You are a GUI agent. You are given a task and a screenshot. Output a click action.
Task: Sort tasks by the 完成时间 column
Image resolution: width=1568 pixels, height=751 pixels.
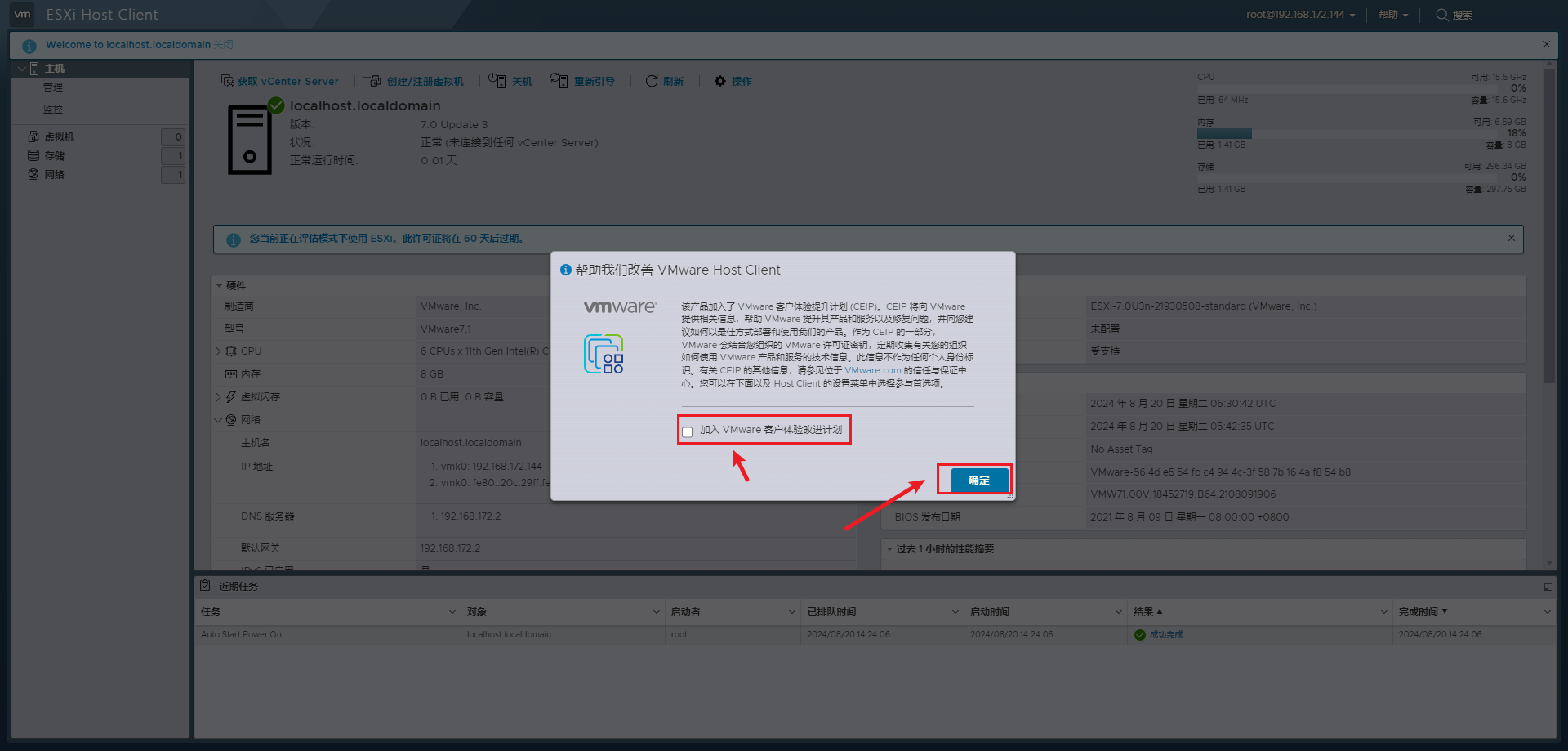[x=1474, y=612]
